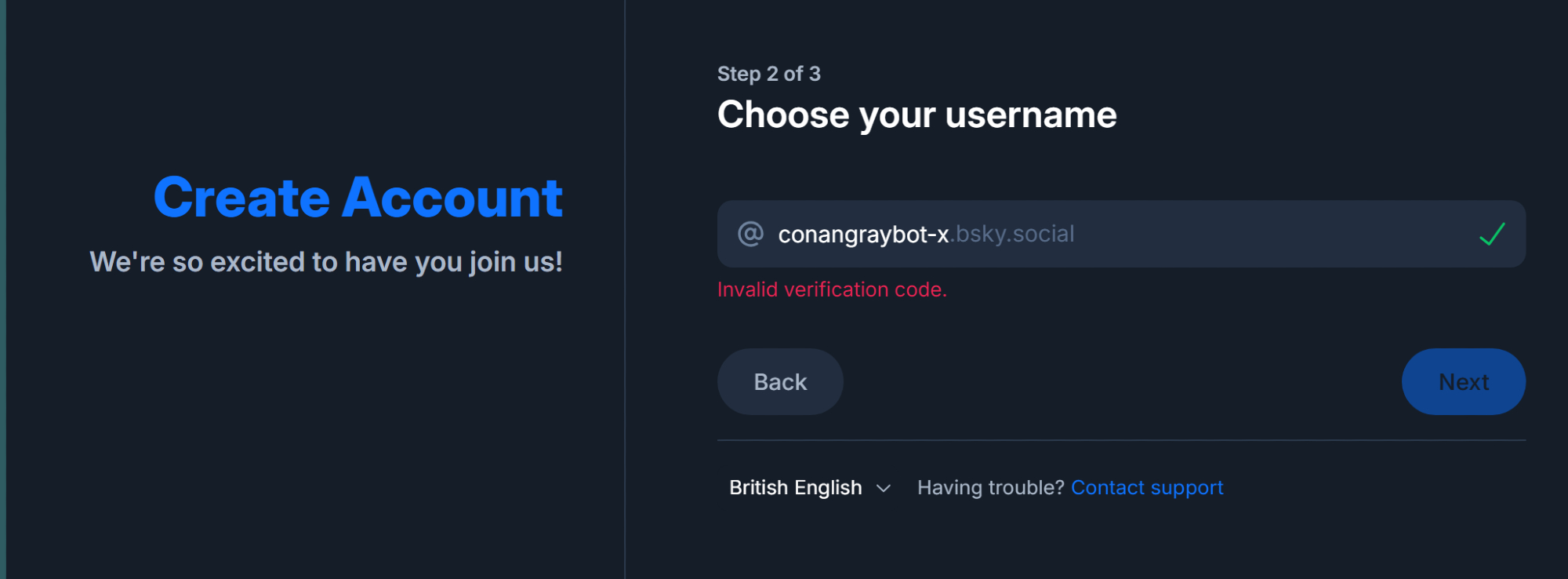This screenshot has width=1568, height=579.
Task: Click empty space between Back and Next
Action: tap(1121, 382)
